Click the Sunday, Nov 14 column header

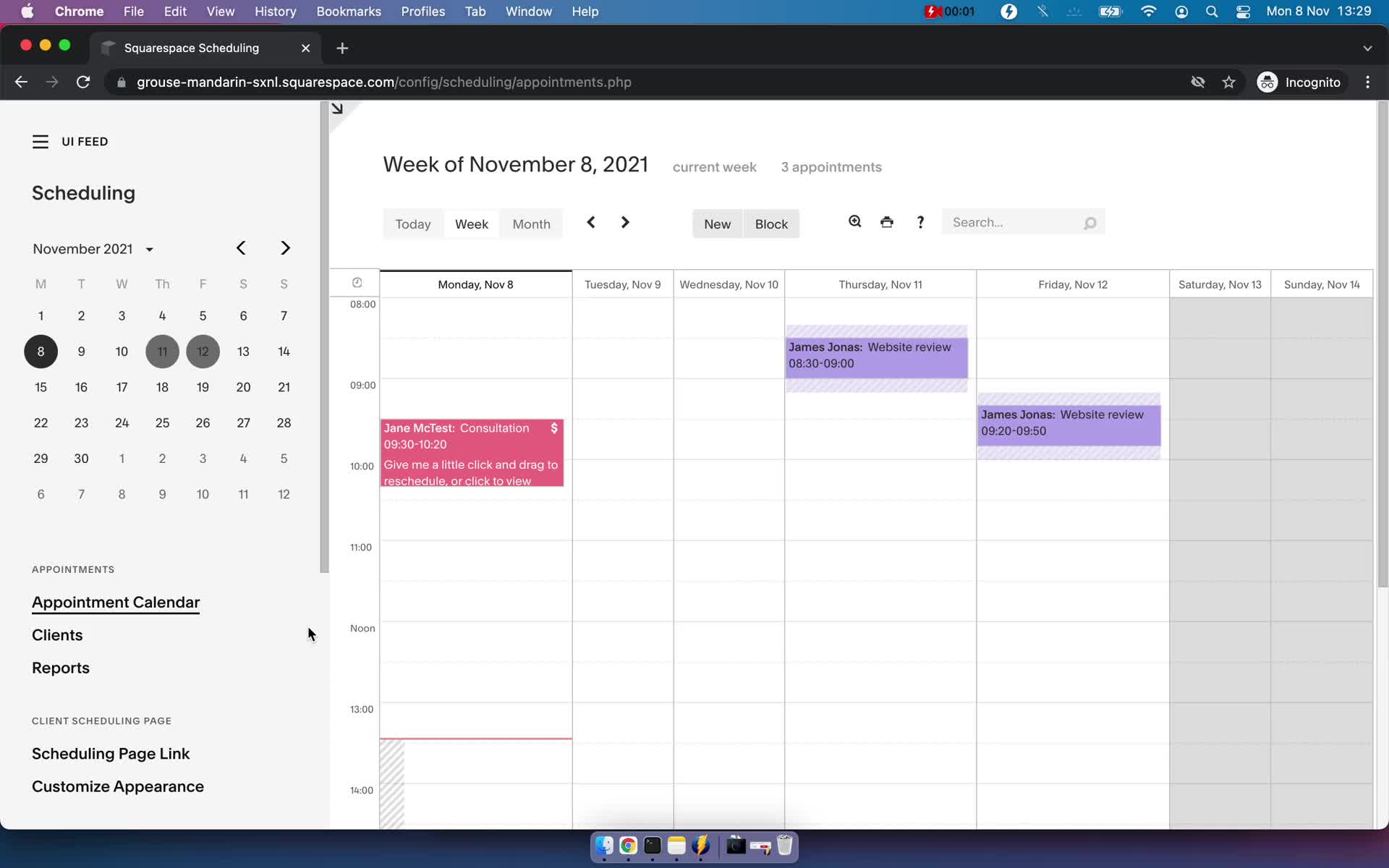coord(1322,284)
